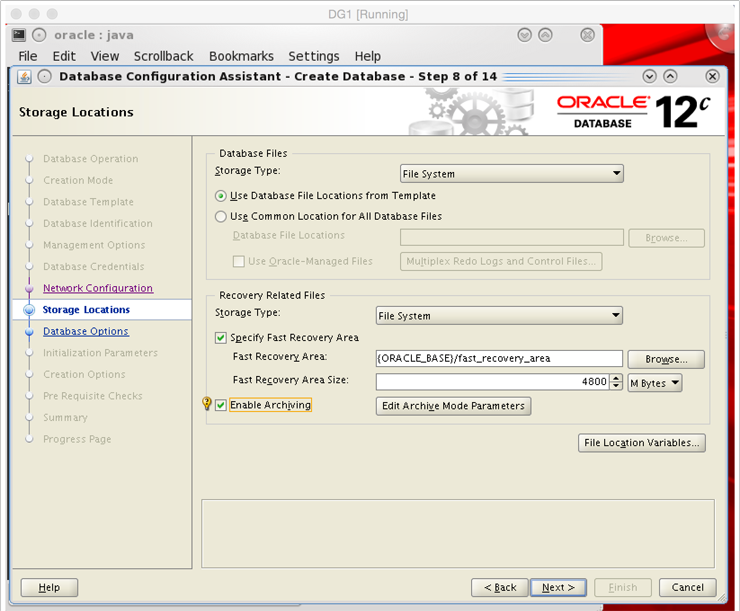Open the Bookmarks menu
The image size is (740, 611).
241,56
